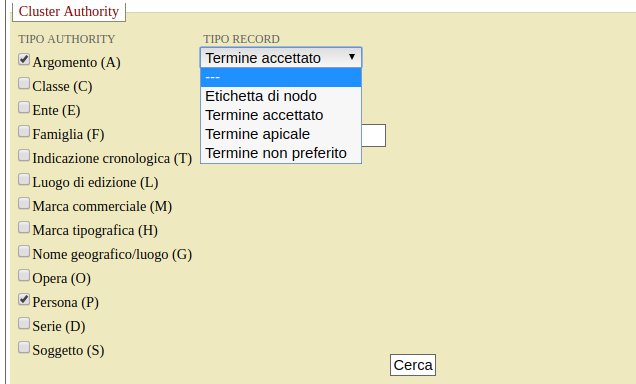
Task: Check the Famiglia (F) option
Action: [24, 131]
